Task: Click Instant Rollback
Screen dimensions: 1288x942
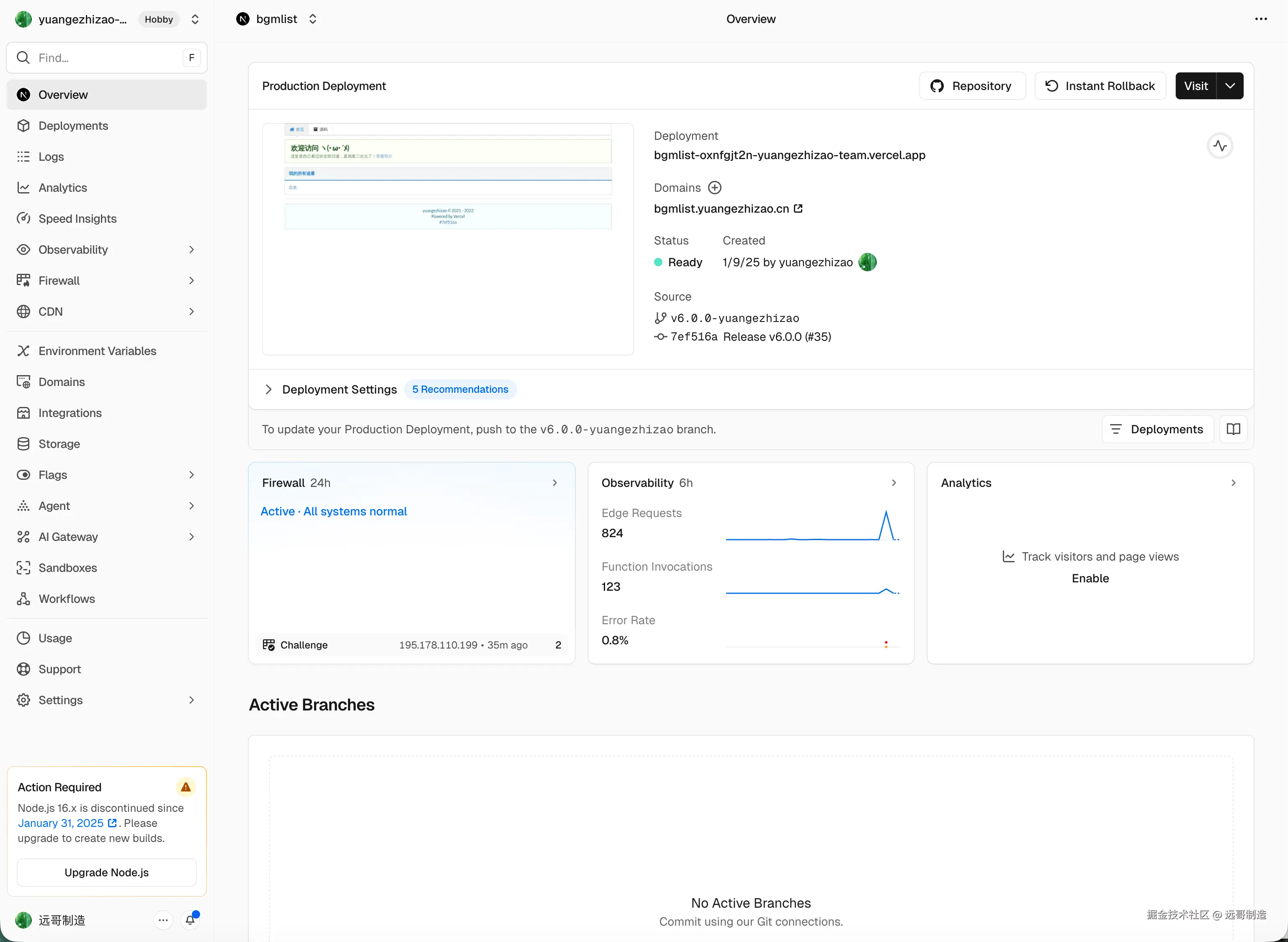Action: (x=1100, y=86)
